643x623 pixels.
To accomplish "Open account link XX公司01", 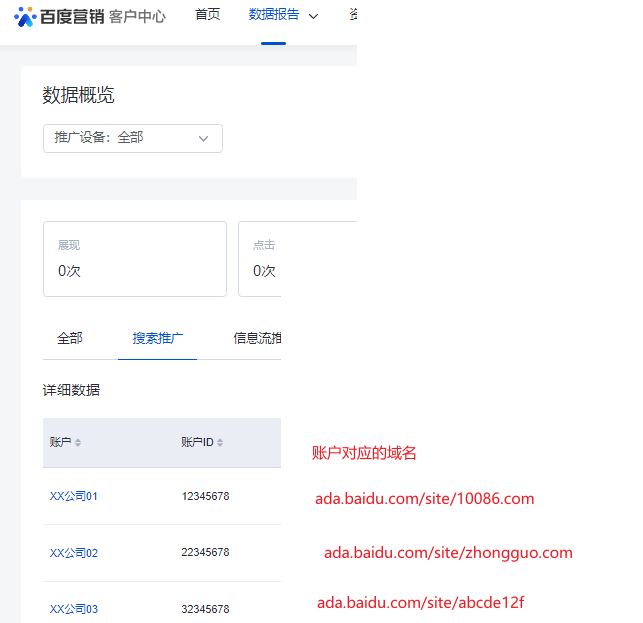I will pos(74,496).
